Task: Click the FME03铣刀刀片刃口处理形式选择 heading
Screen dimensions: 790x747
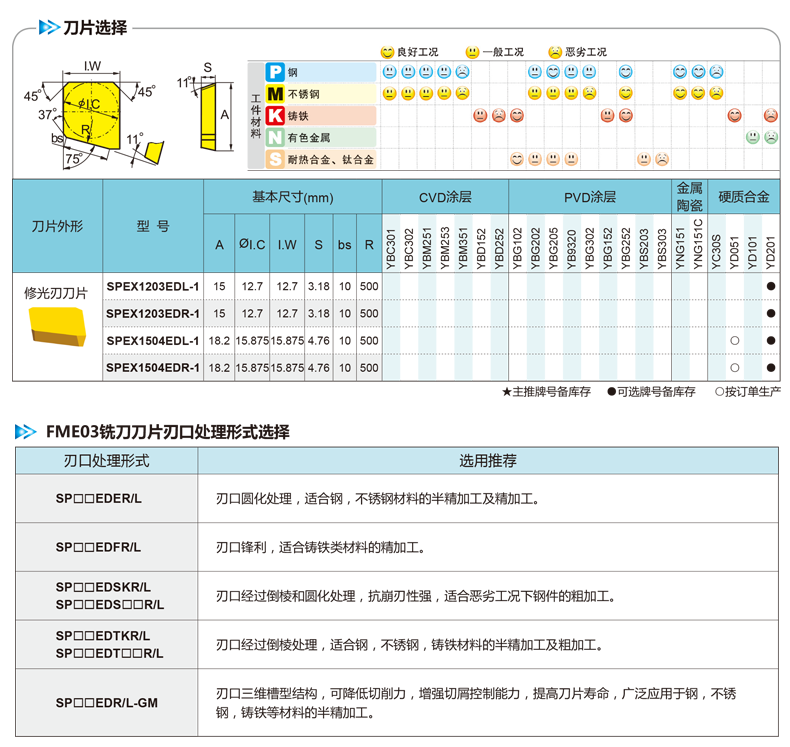Action: point(168,432)
